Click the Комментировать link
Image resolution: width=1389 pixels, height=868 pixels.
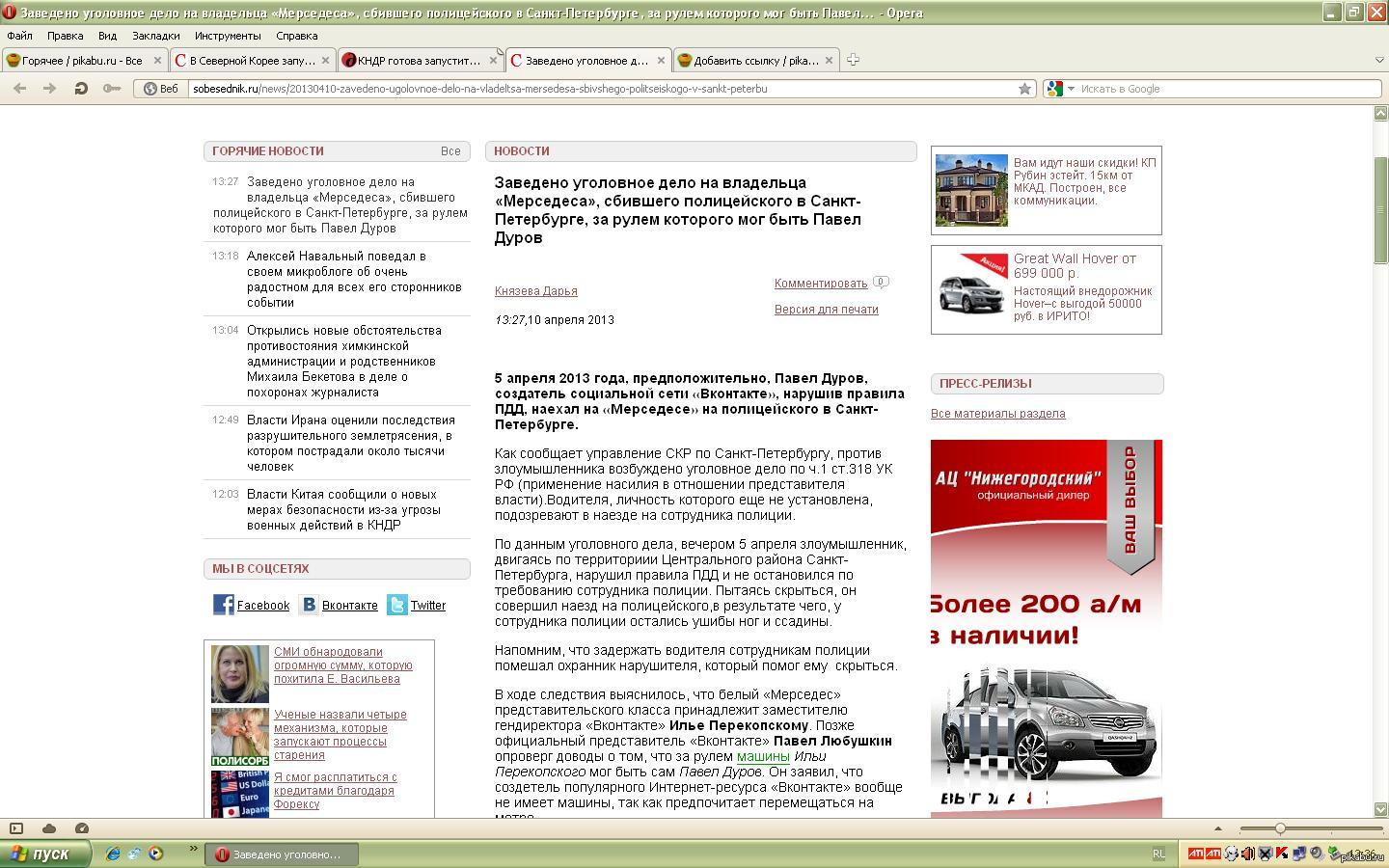(821, 284)
